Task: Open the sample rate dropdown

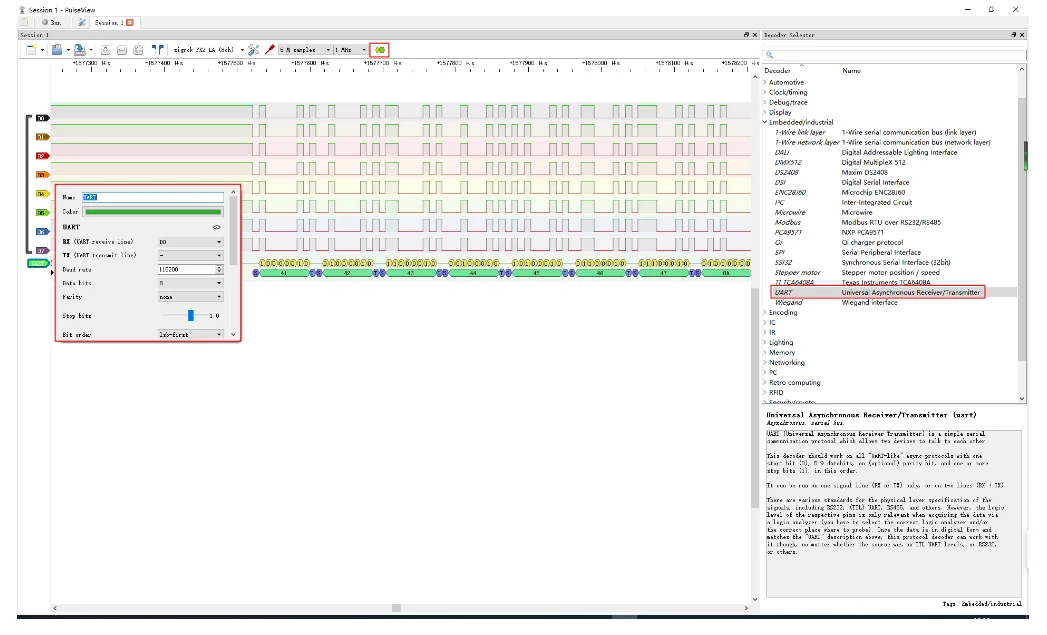Action: pos(351,50)
